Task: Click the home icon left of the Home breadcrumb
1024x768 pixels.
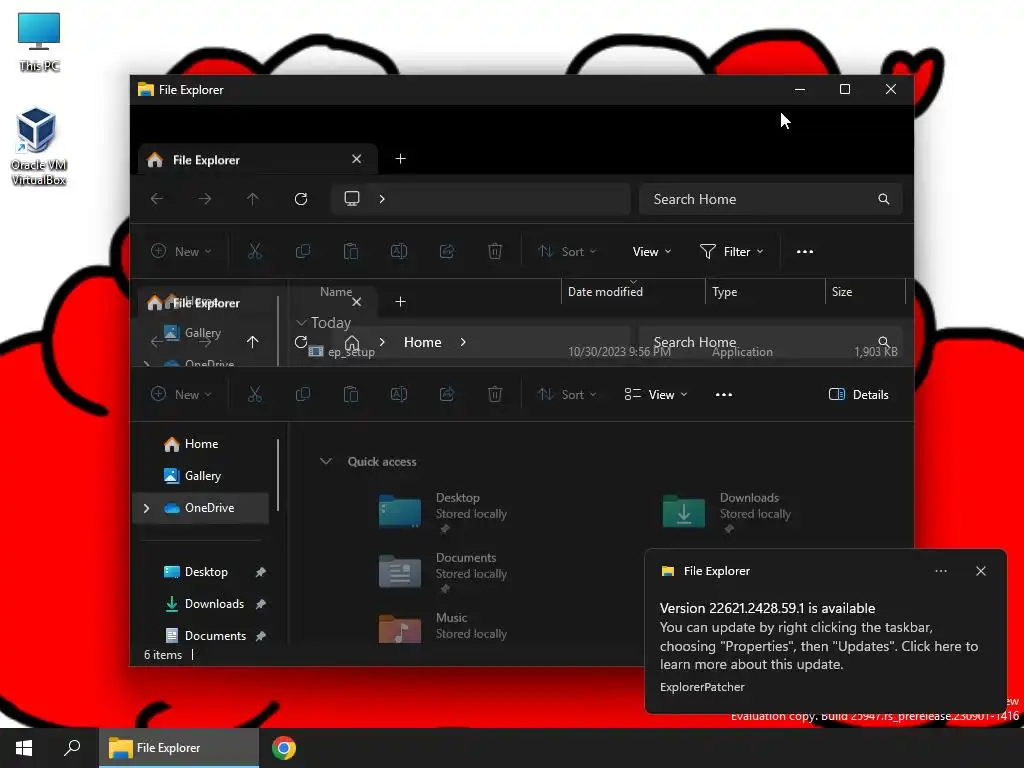Action: pos(352,342)
